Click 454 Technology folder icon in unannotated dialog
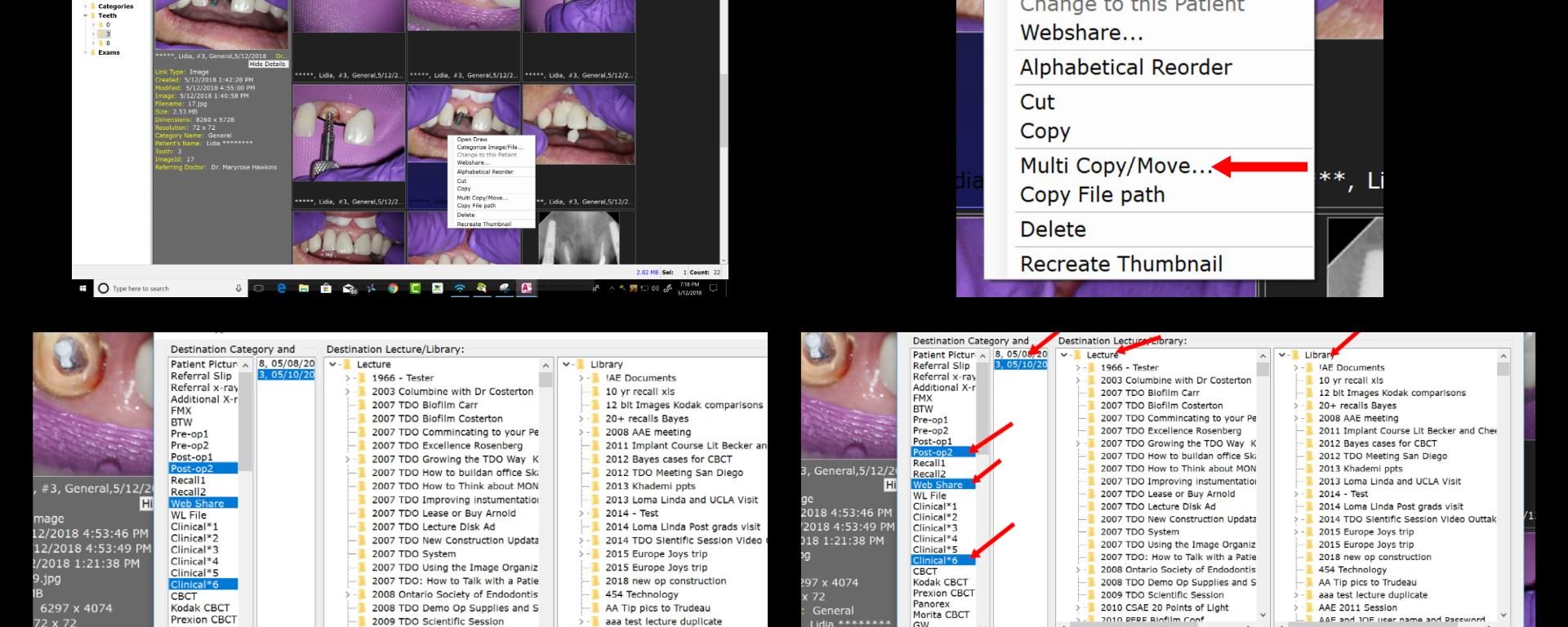Screen dimensions: 1568x627 pyautogui.click(x=595, y=594)
